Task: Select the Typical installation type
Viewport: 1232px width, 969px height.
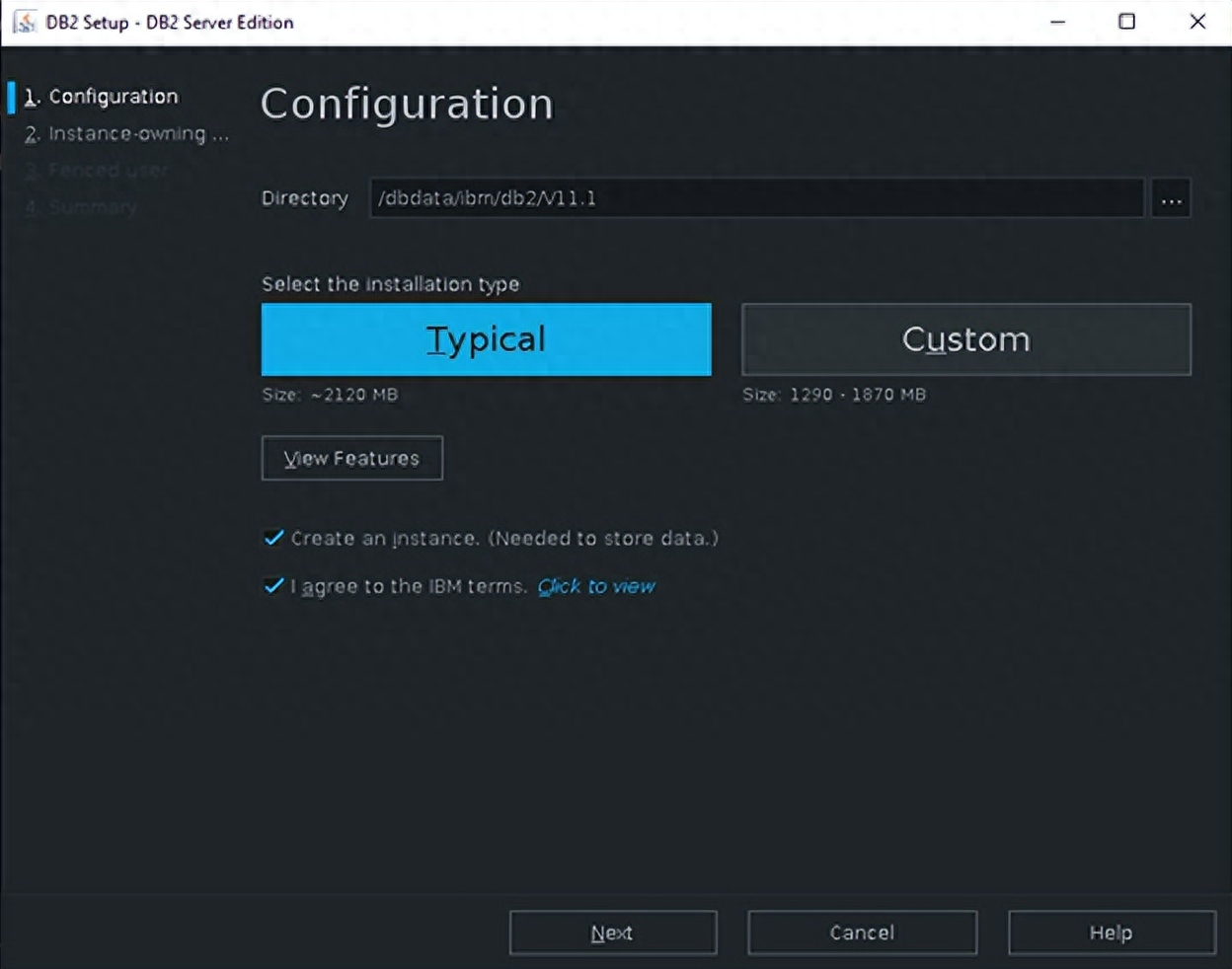Action: point(486,339)
